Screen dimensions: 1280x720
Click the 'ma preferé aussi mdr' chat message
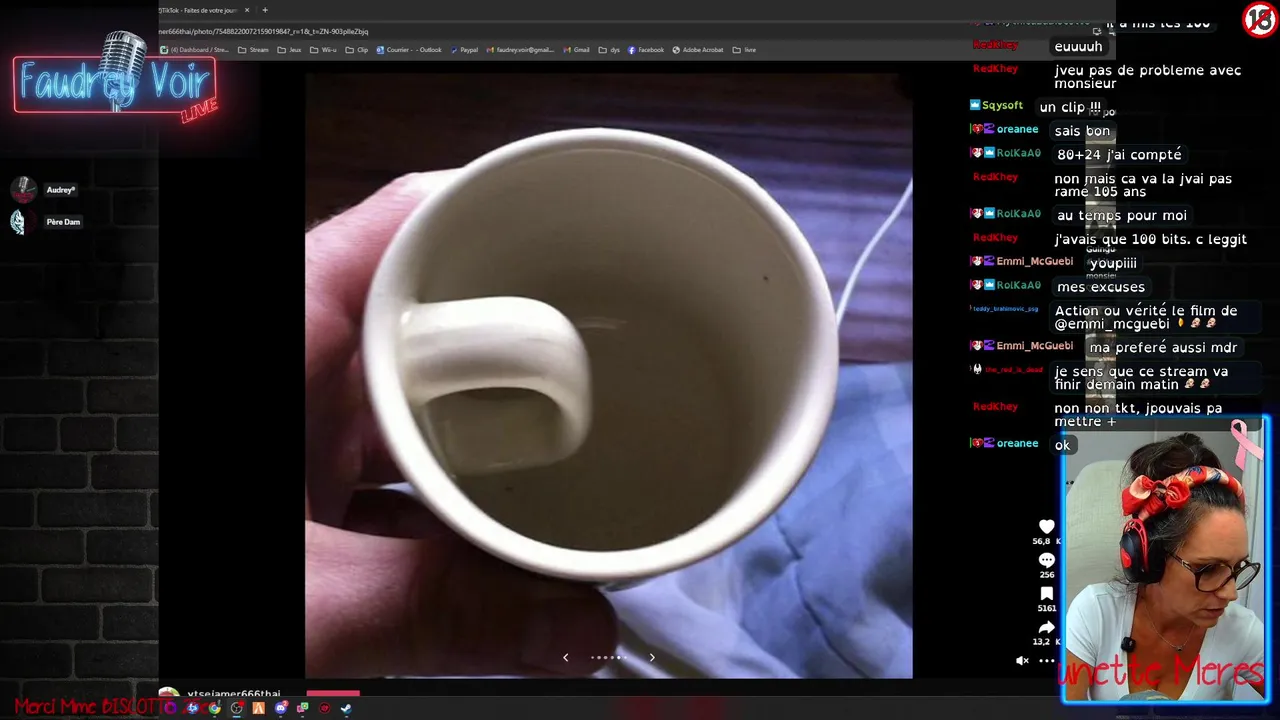click(1163, 347)
